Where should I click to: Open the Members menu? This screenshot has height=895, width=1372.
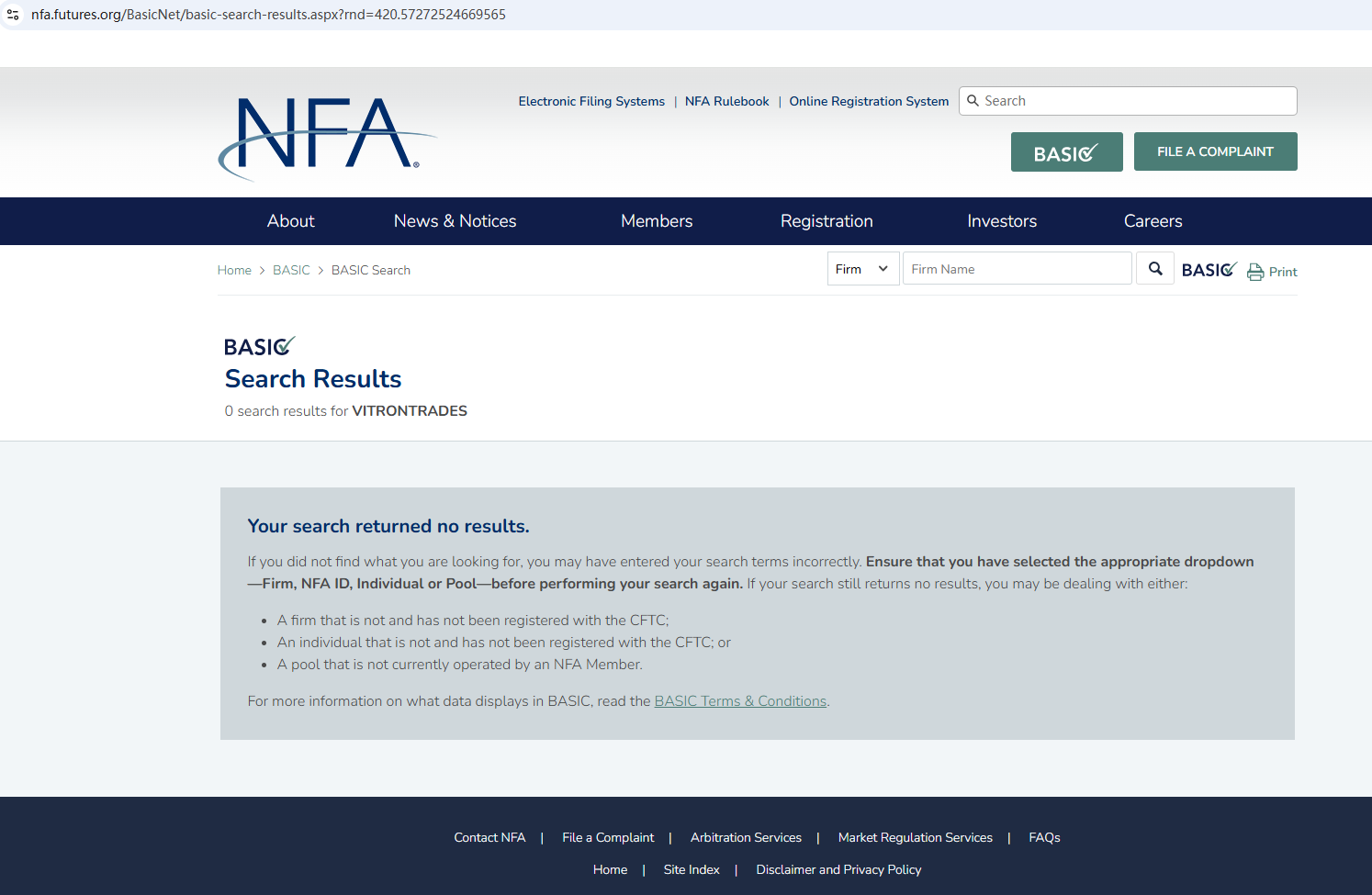point(657,221)
